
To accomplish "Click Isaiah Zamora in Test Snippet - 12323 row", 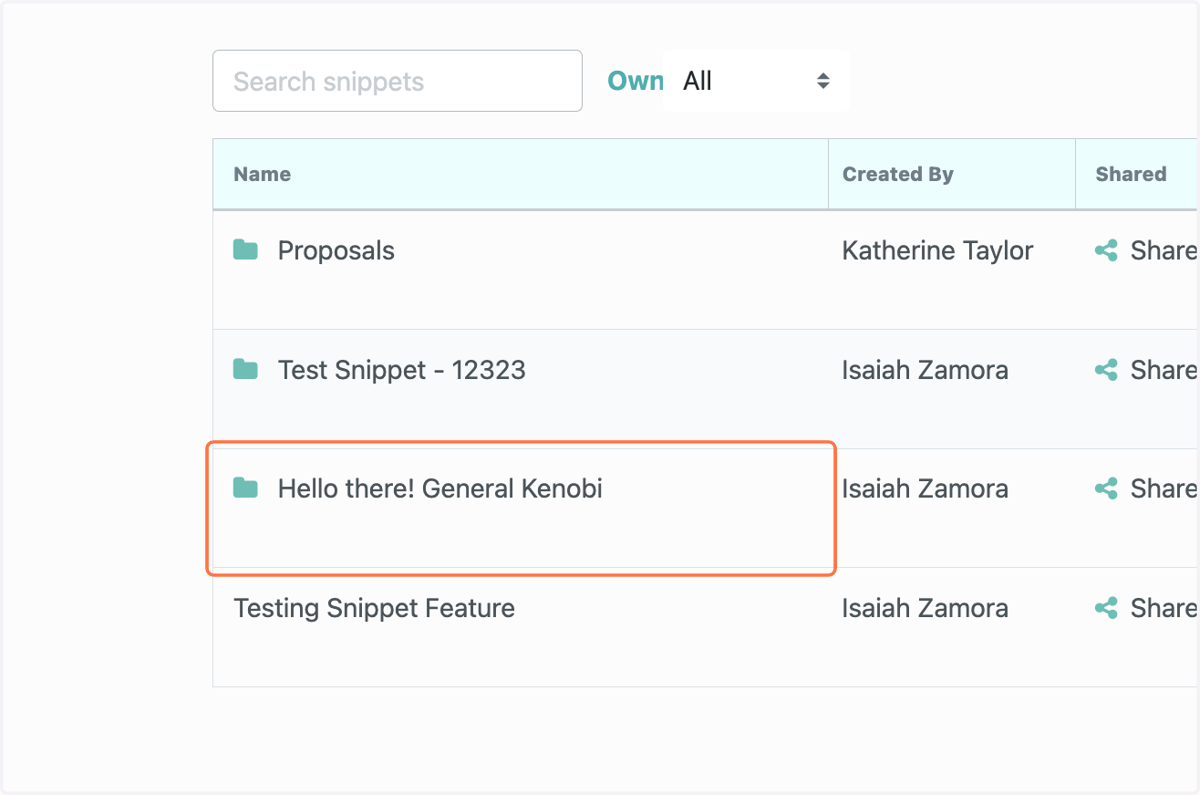I will [x=925, y=370].
